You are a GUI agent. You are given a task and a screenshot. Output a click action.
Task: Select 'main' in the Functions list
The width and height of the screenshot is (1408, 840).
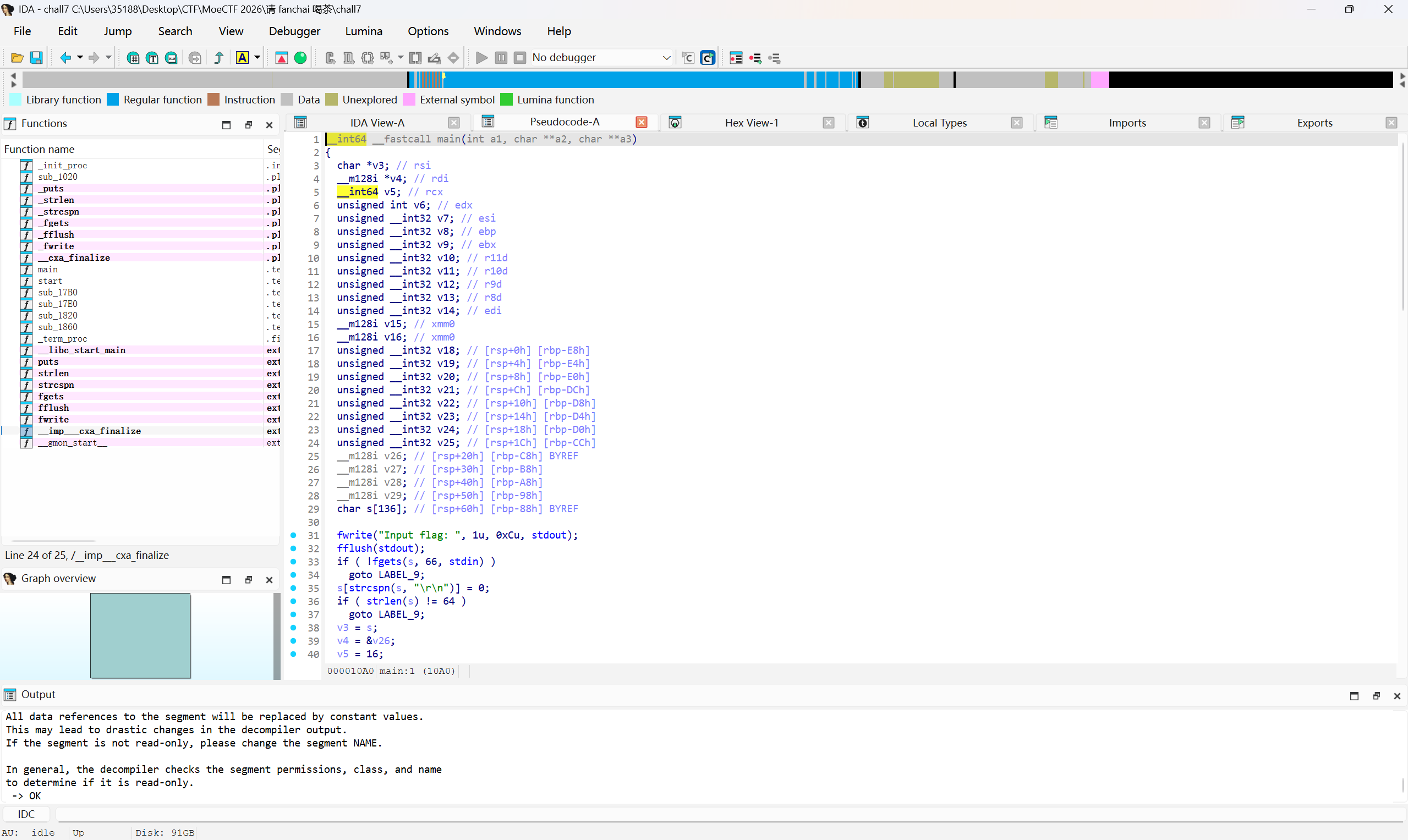point(47,270)
